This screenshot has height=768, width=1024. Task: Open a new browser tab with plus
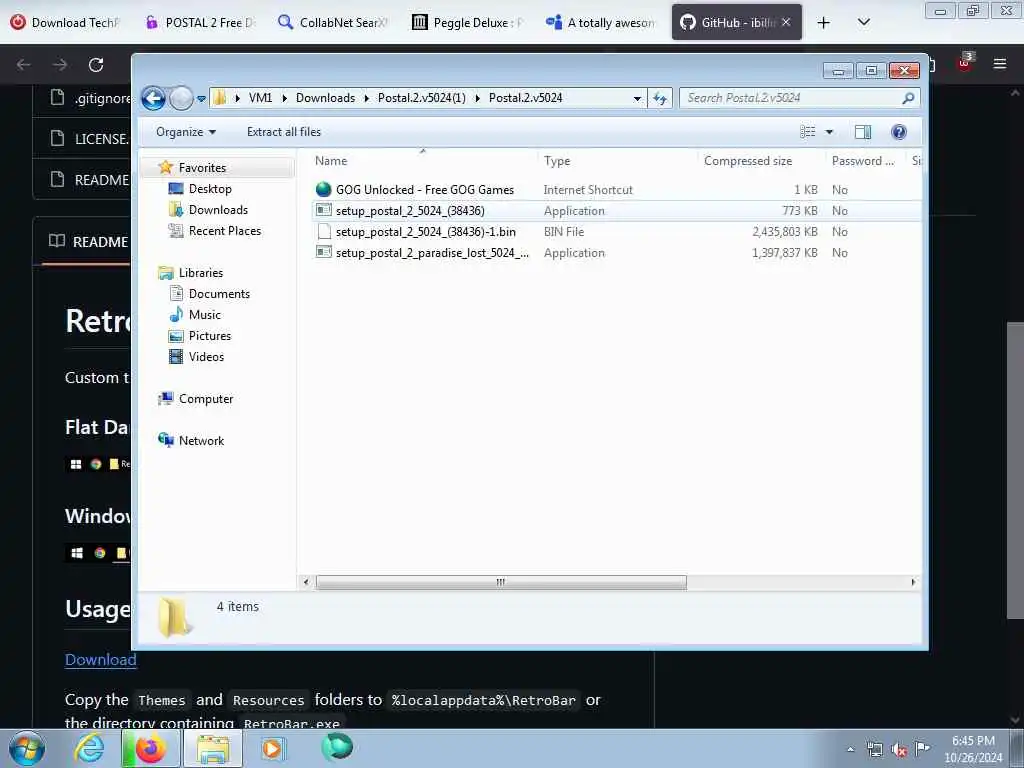(x=824, y=23)
